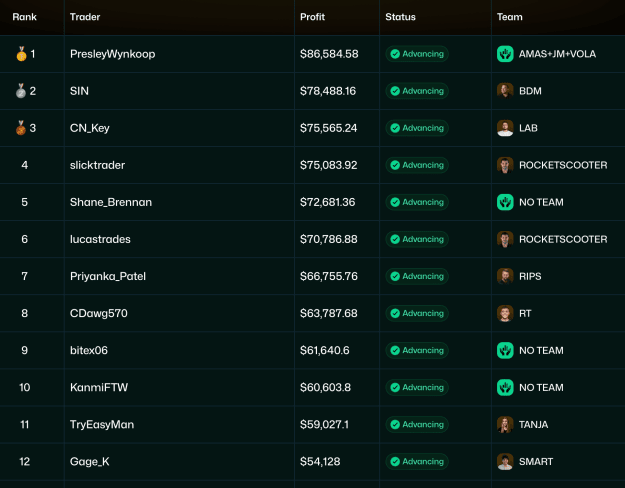Click profit value $61,640.6
This screenshot has width=625, height=488.
pos(325,350)
